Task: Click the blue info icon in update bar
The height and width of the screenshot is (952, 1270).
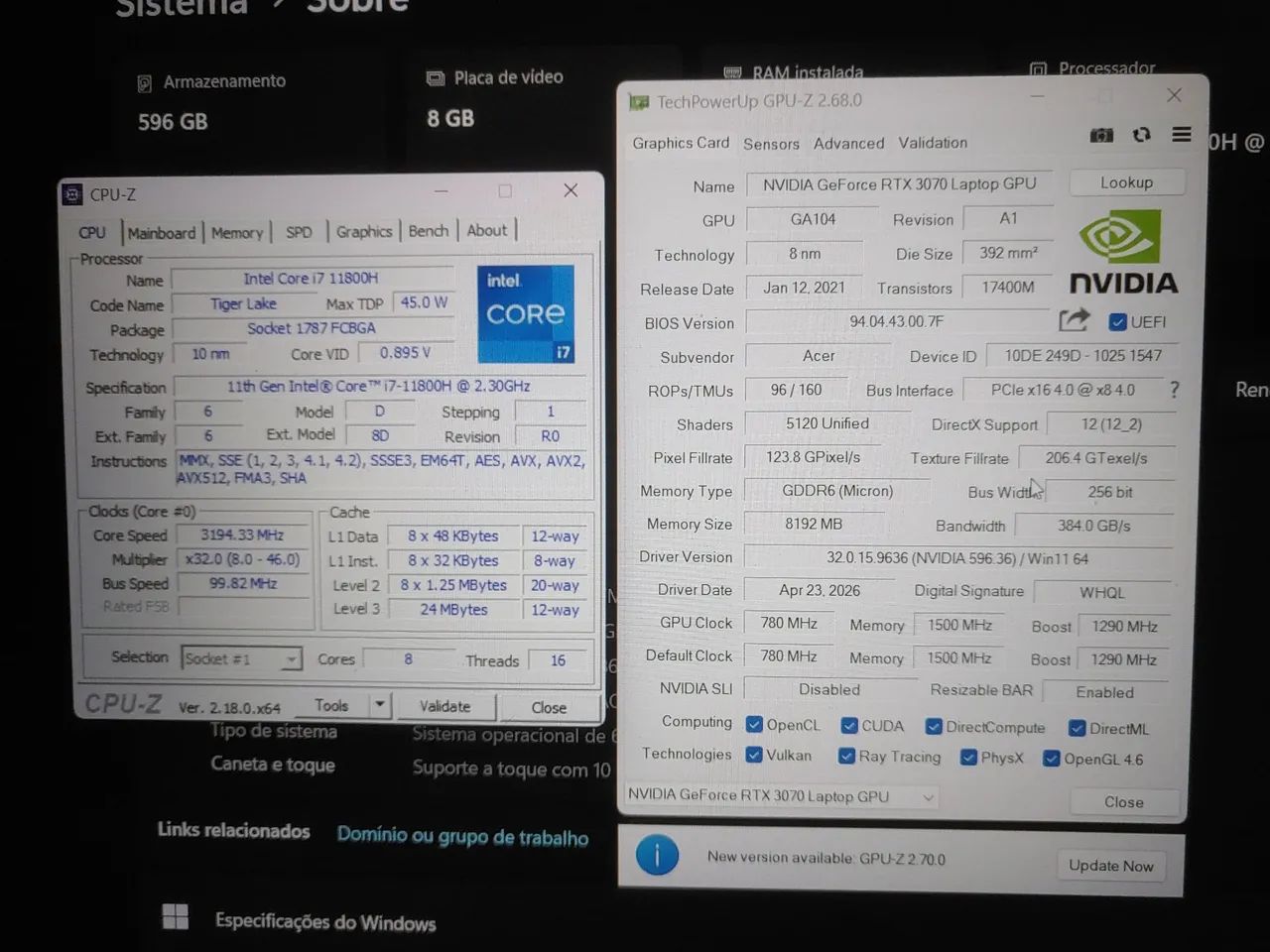Action: click(657, 854)
